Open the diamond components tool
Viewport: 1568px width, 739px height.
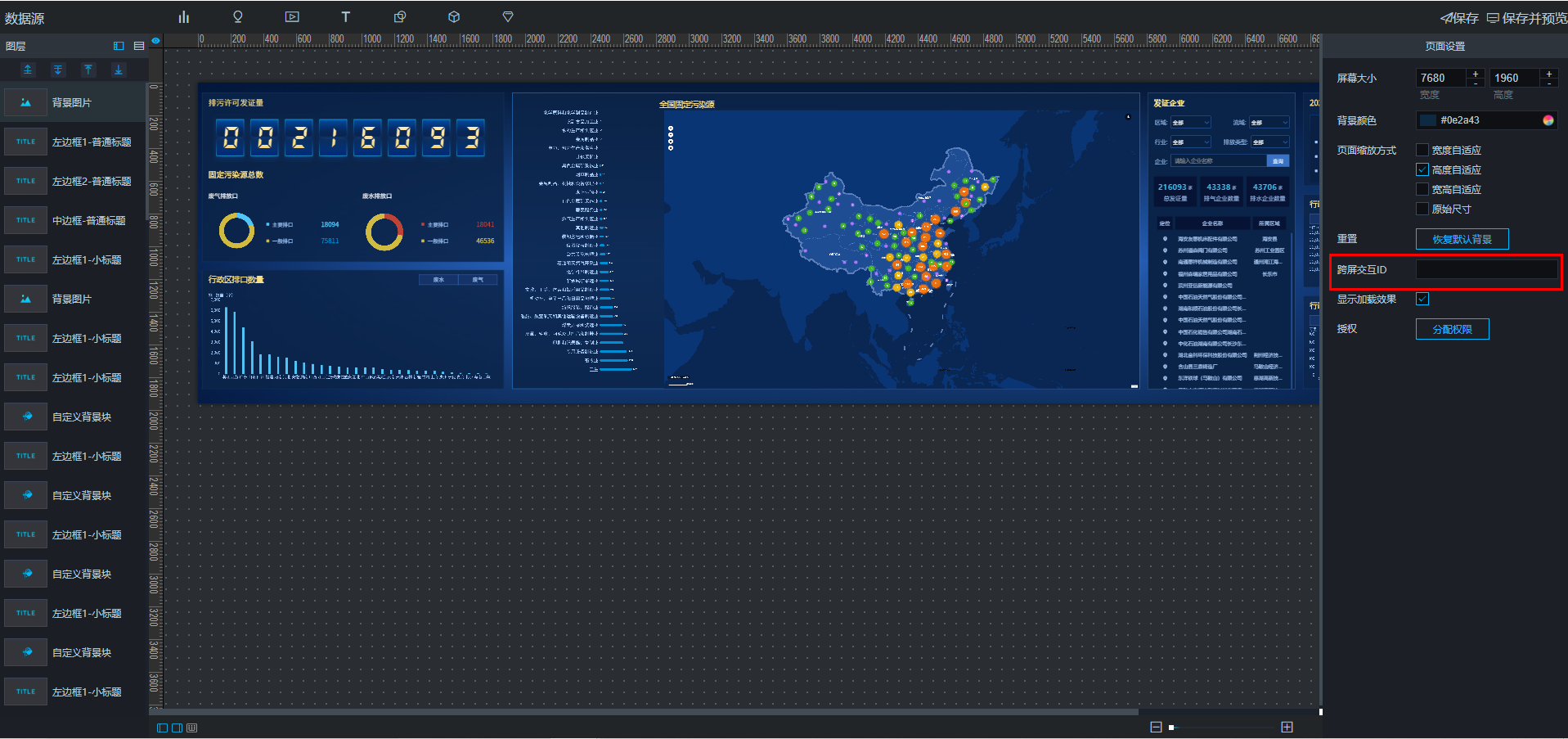(508, 16)
